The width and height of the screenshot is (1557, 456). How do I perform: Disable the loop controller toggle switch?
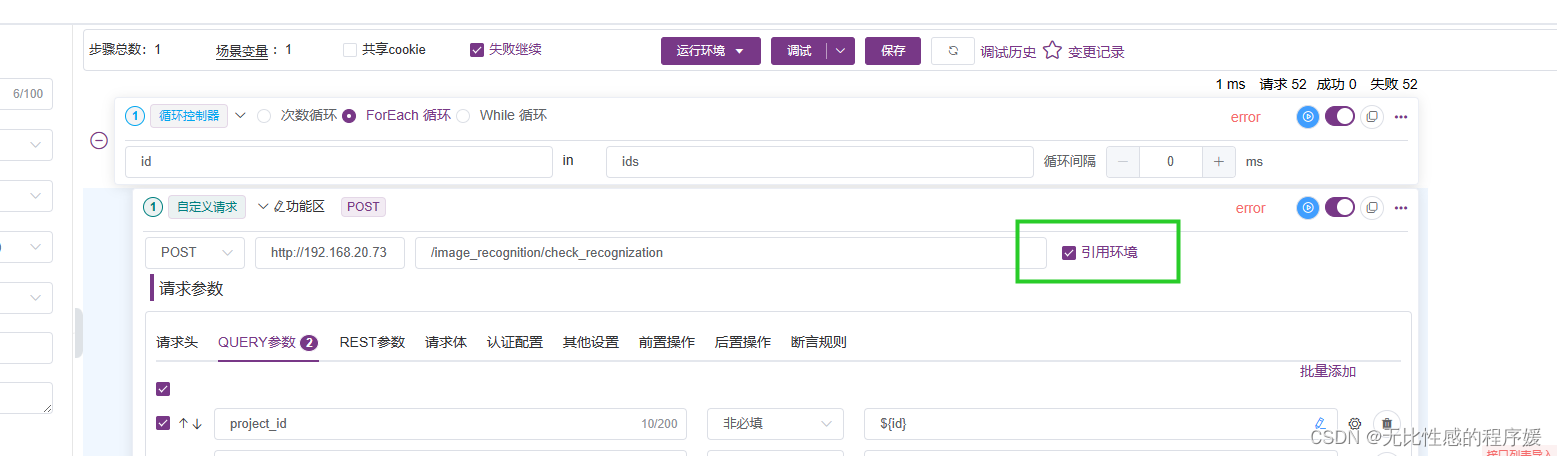coord(1340,117)
